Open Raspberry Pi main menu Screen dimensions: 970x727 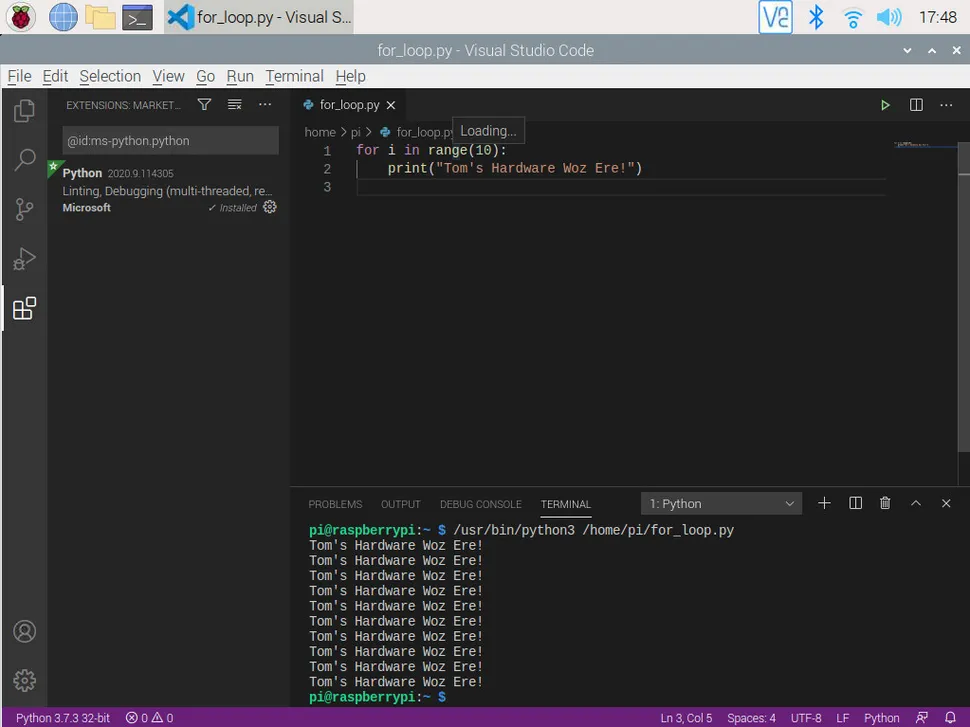(20, 17)
